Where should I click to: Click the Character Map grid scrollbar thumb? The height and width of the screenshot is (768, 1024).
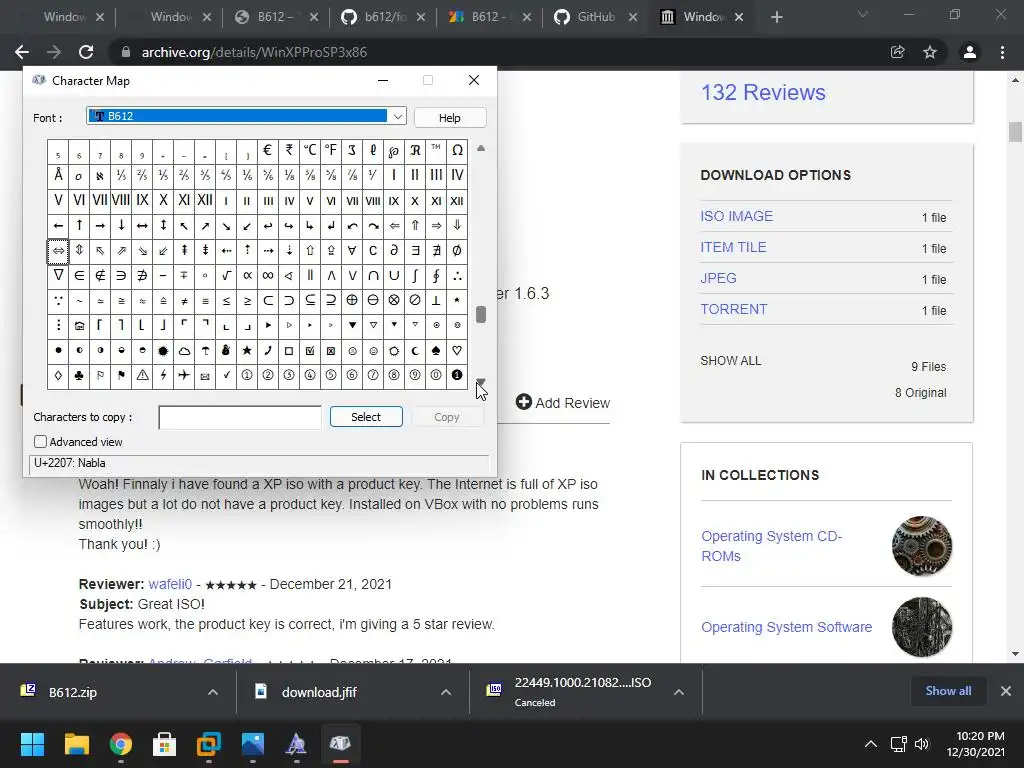(481, 314)
